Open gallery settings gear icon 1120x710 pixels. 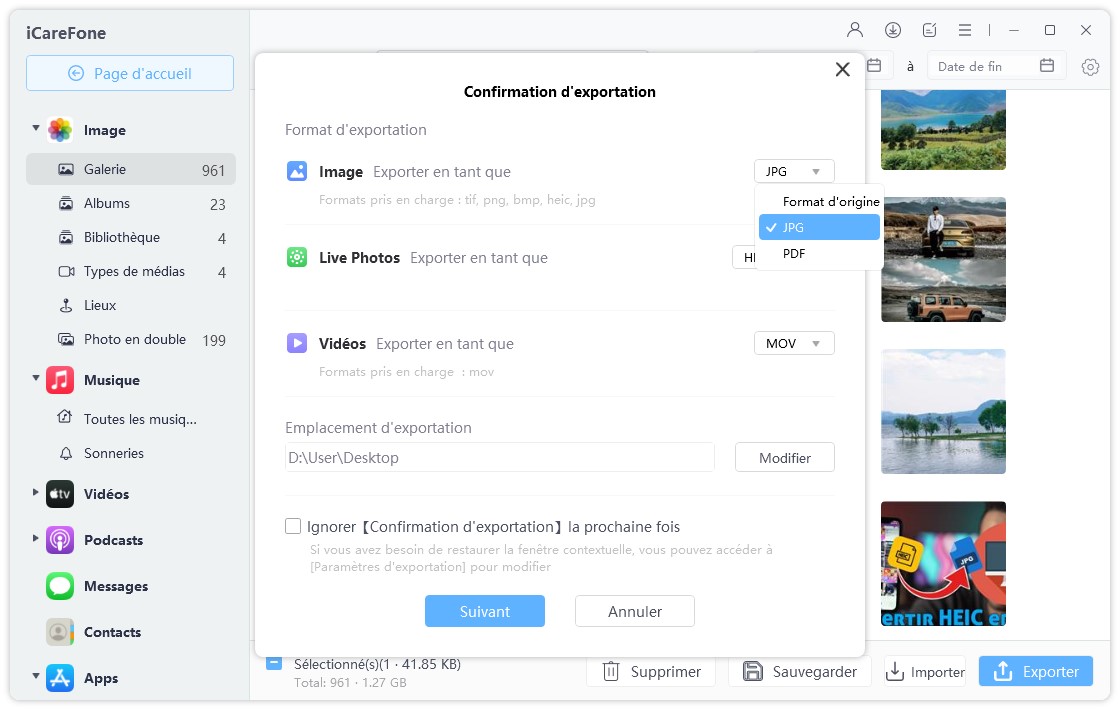(1089, 67)
